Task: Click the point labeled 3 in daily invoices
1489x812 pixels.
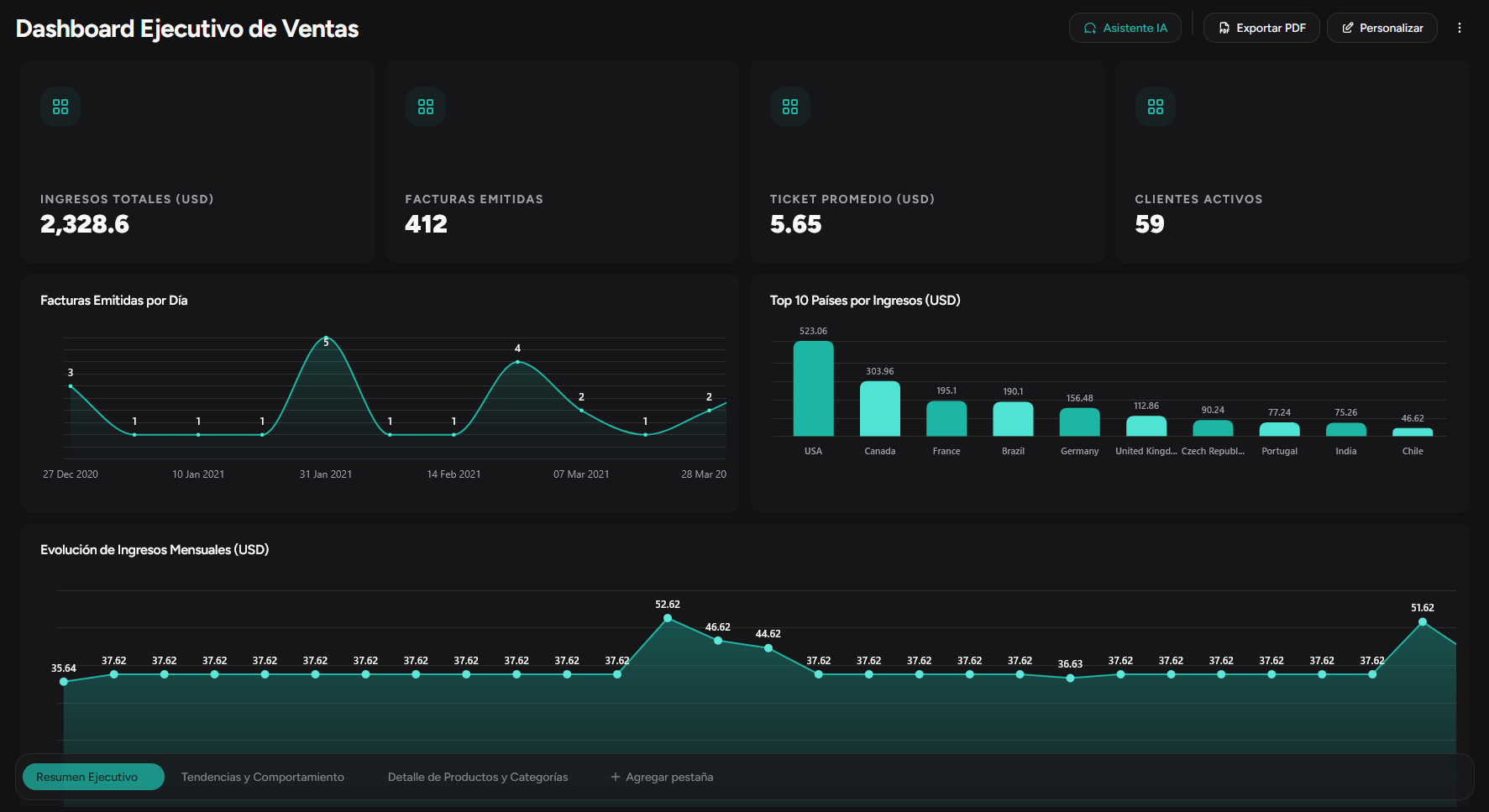Action: coord(71,386)
